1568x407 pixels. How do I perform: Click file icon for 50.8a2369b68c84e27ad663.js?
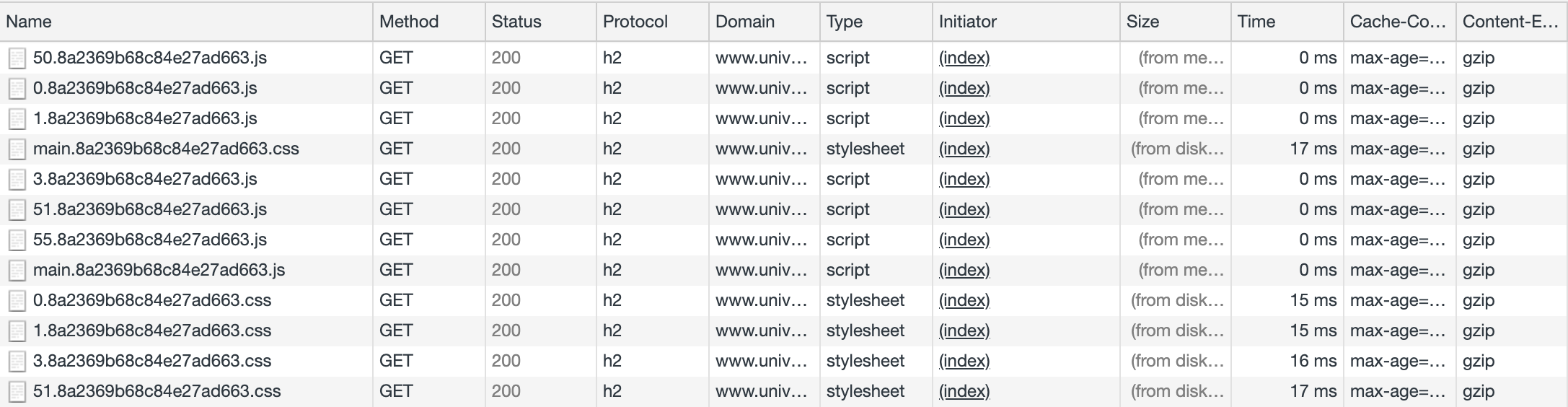pos(17,58)
